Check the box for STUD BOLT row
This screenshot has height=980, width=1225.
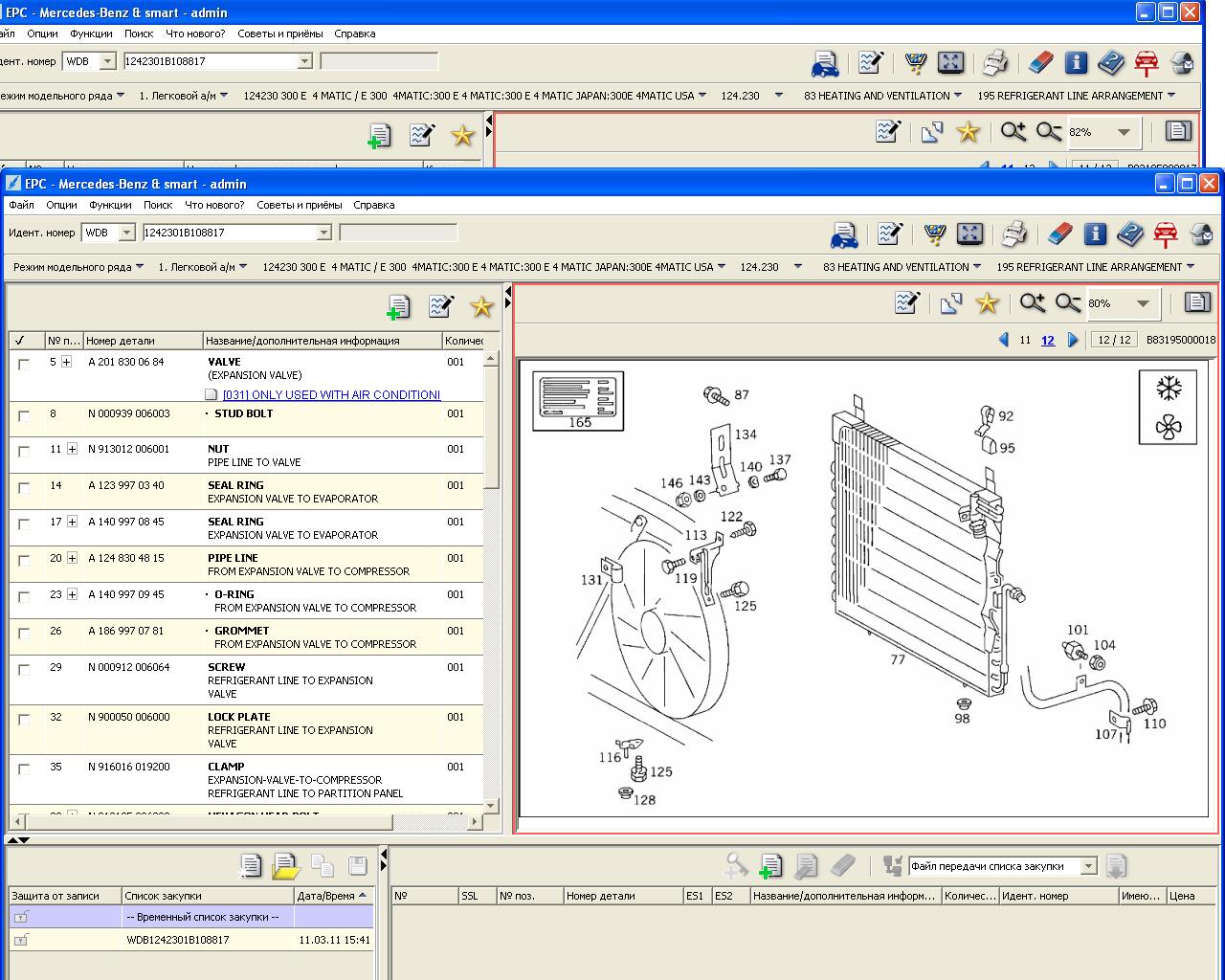tap(24, 415)
